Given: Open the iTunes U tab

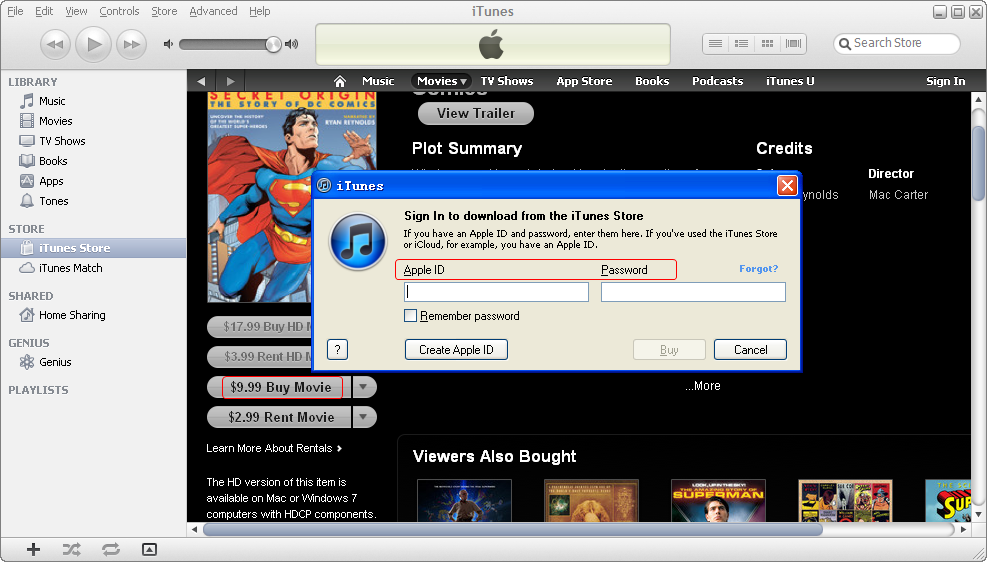Looking at the screenshot, I should (x=790, y=81).
